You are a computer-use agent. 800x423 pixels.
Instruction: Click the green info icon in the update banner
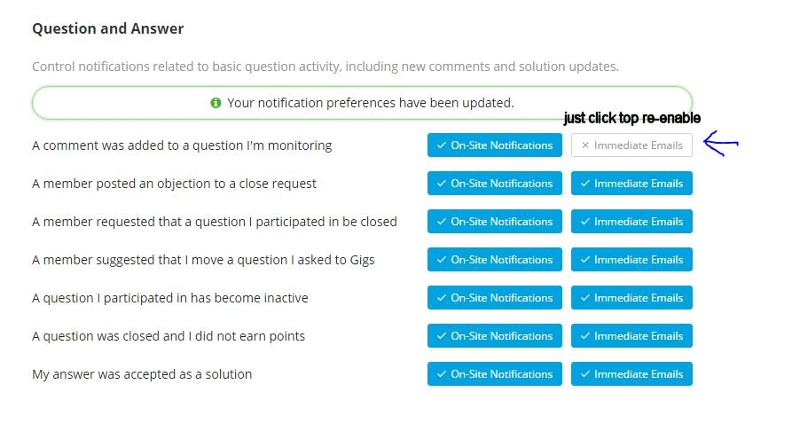(x=216, y=103)
